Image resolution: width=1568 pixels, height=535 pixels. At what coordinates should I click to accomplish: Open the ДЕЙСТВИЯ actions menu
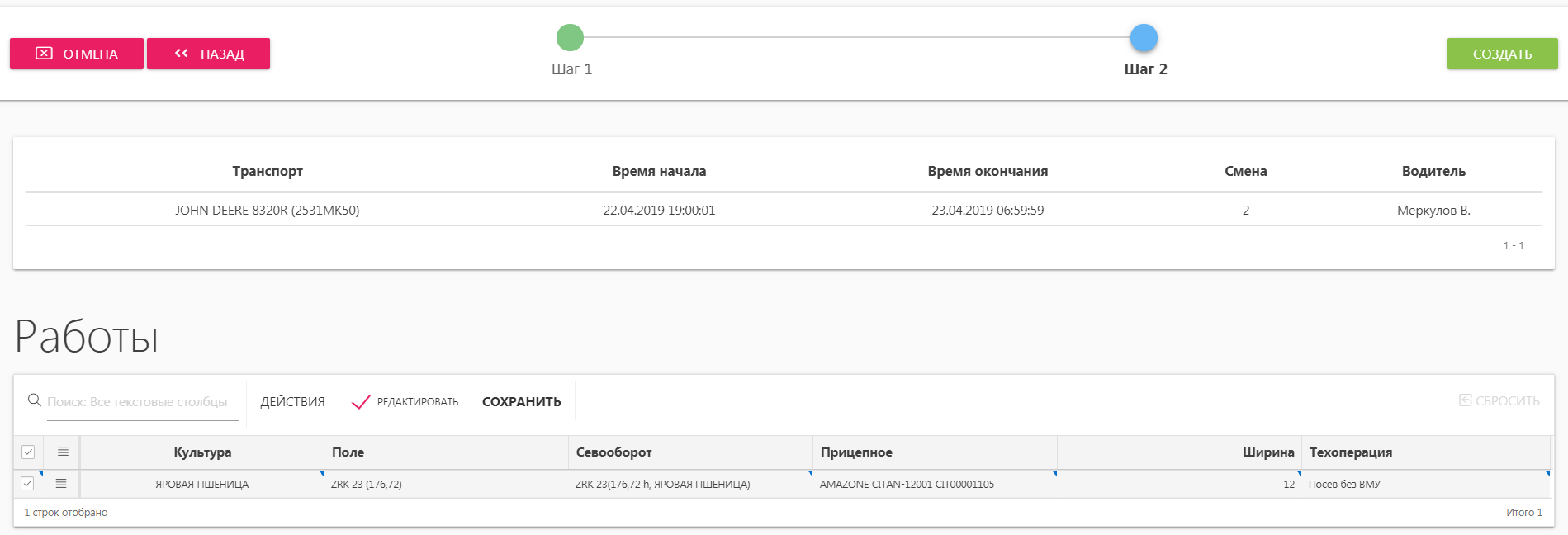(x=292, y=402)
